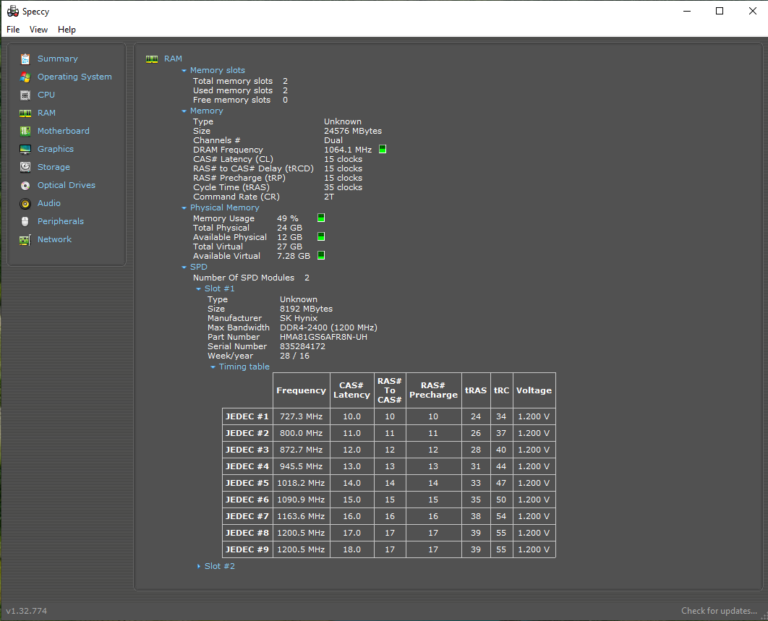Click the green Available Physical indicator

click(x=321, y=237)
